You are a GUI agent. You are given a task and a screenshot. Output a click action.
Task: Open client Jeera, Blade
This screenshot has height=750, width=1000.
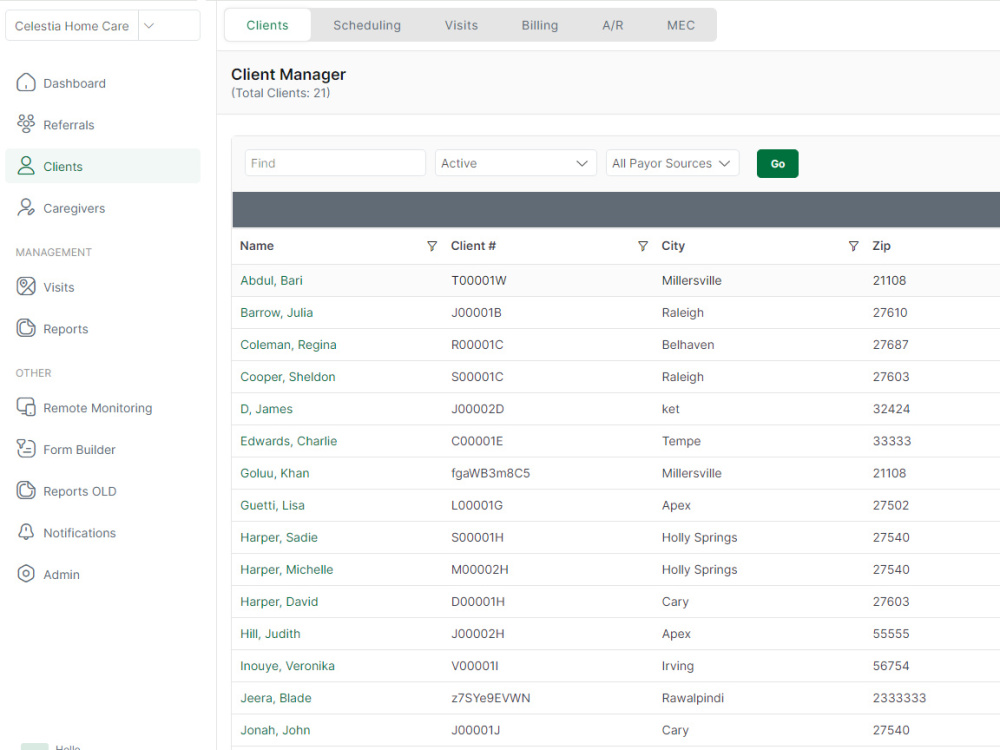pyautogui.click(x=276, y=698)
